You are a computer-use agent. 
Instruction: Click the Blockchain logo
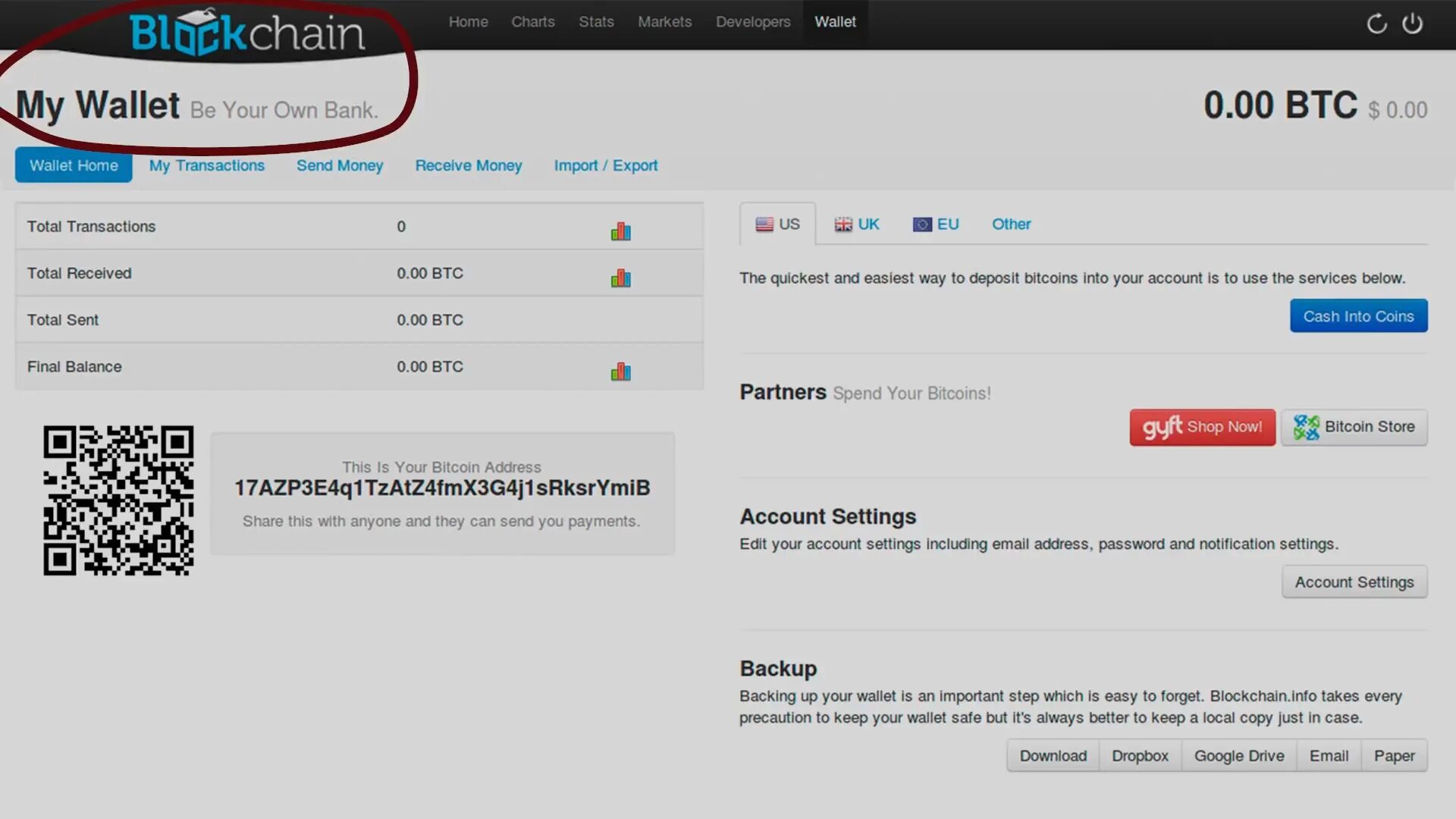[x=246, y=33]
